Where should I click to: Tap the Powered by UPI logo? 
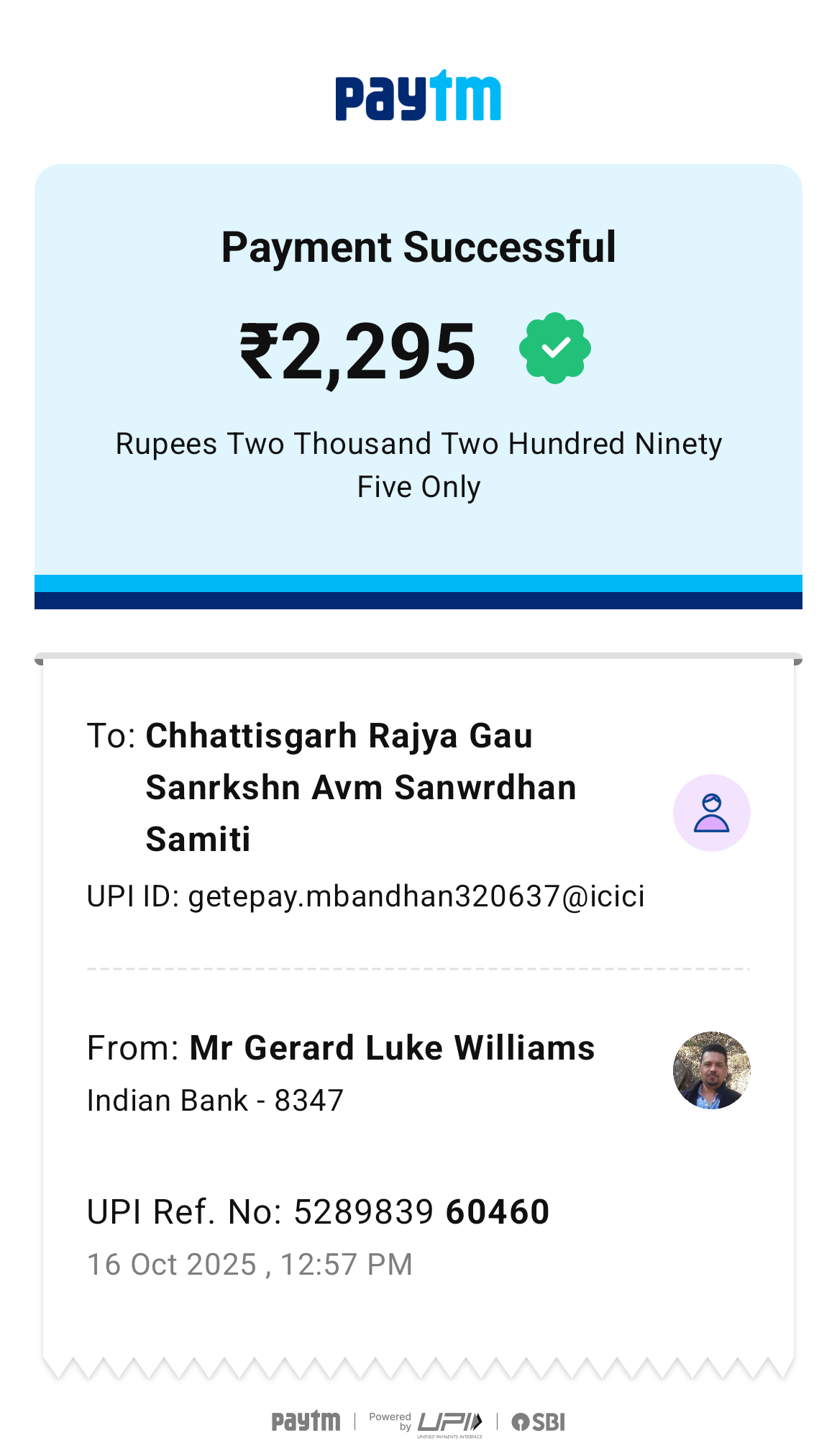tap(426, 1423)
